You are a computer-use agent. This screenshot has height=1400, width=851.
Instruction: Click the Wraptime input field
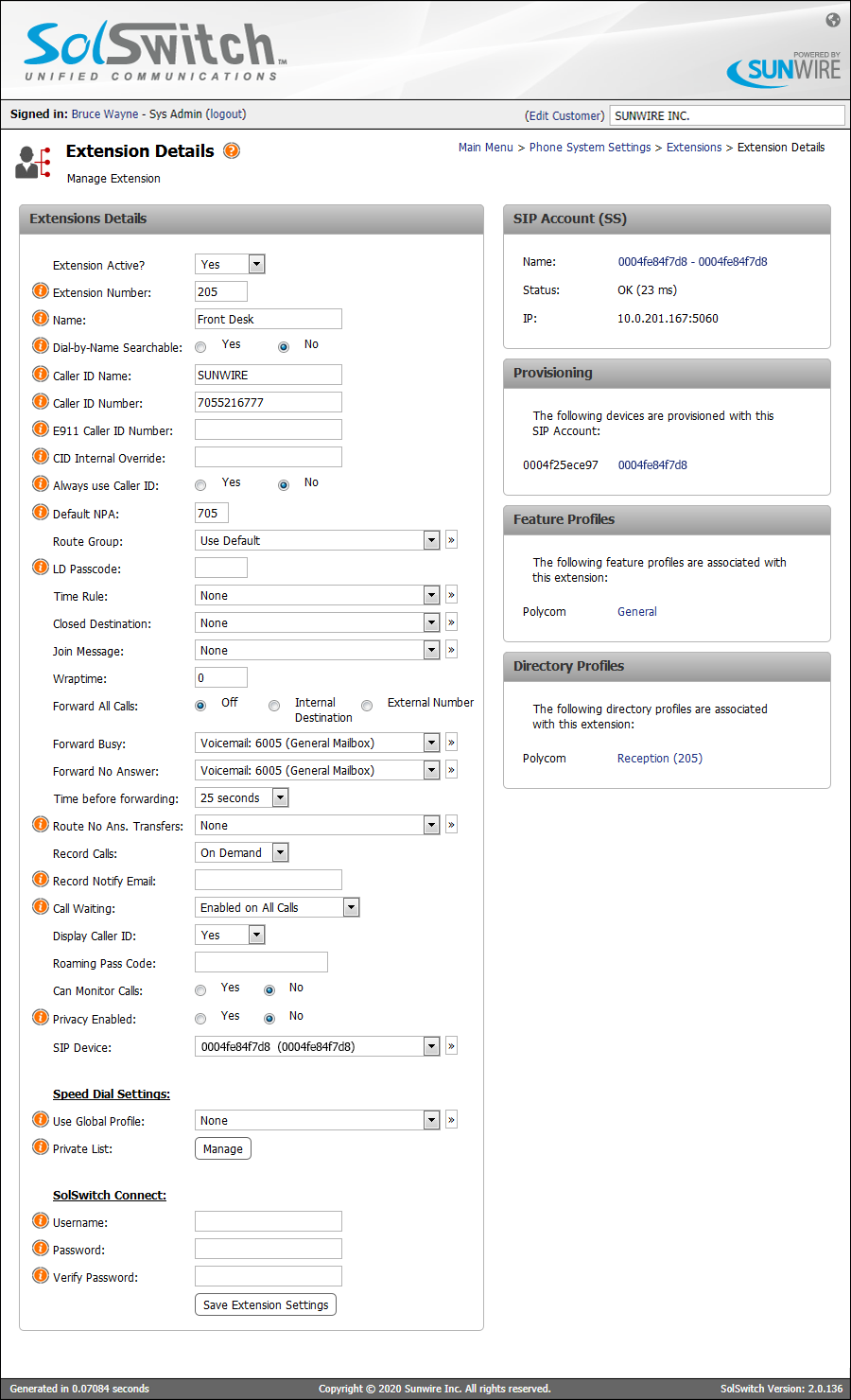click(221, 677)
